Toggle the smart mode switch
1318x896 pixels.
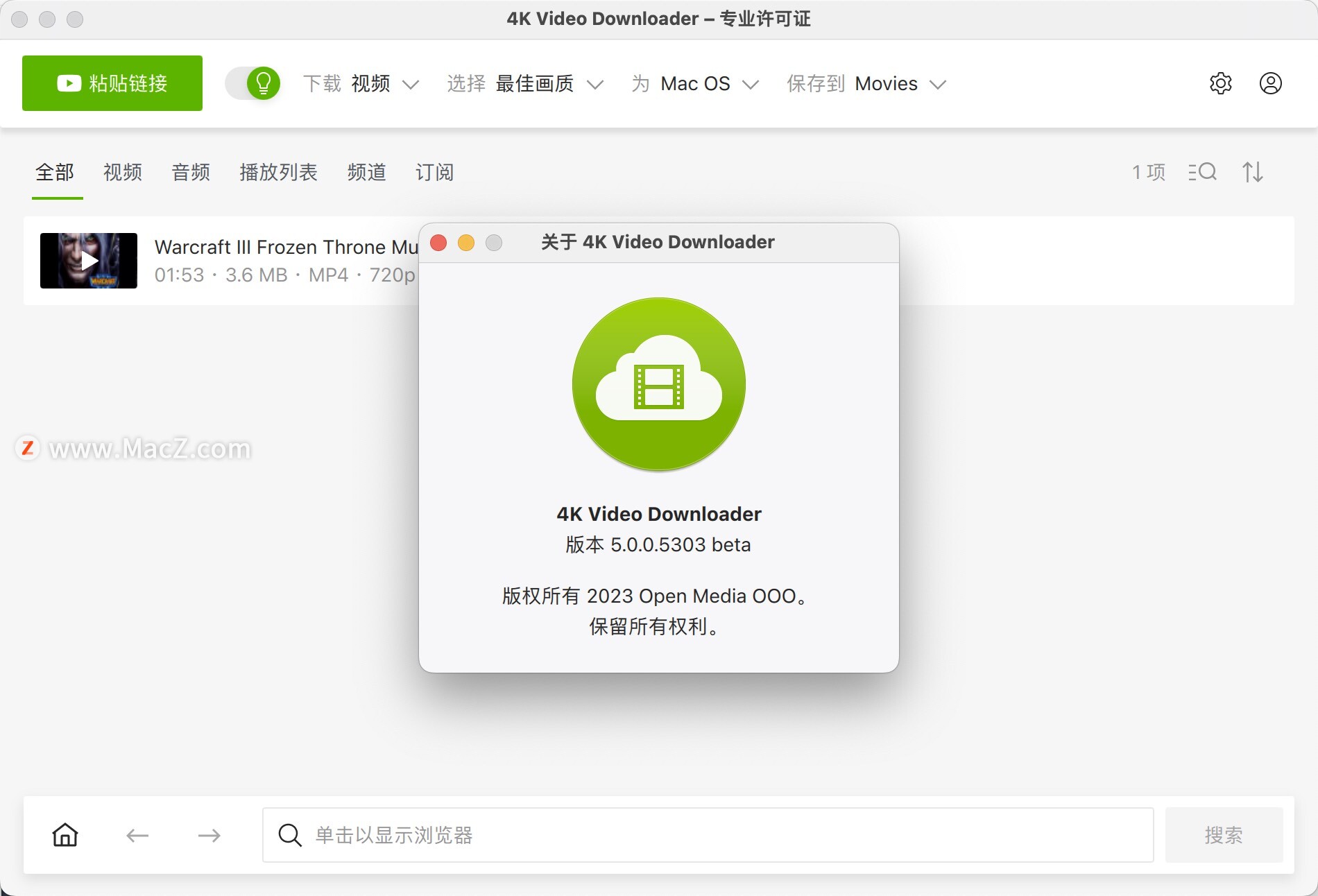253,83
